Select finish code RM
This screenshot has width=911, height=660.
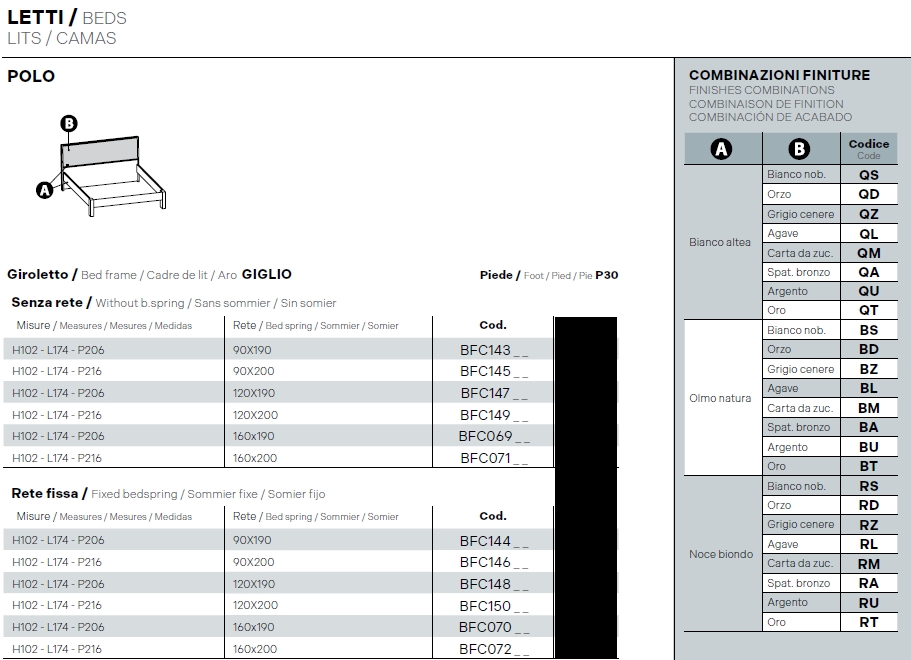pos(869,564)
